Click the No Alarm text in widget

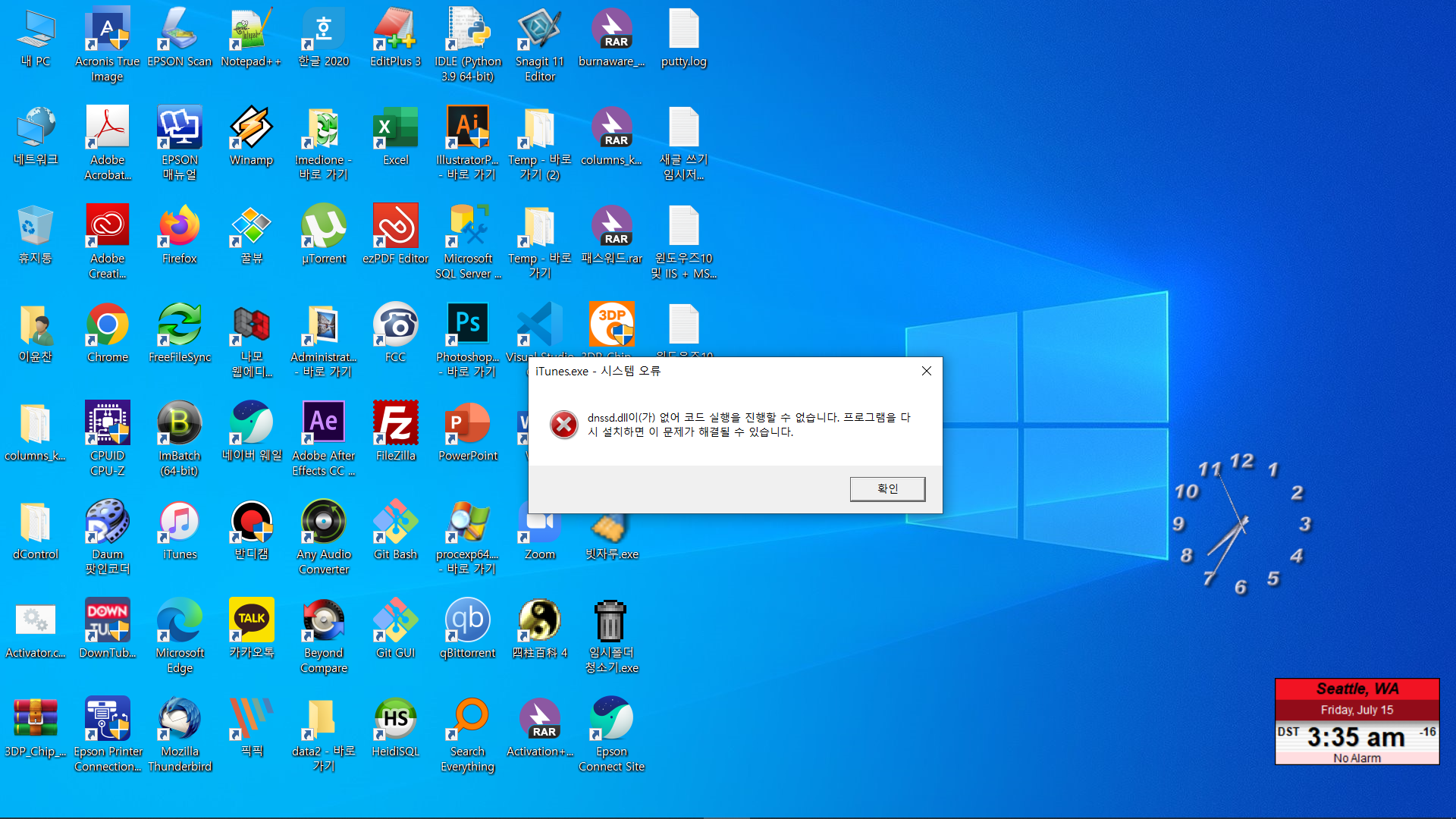pos(1357,758)
